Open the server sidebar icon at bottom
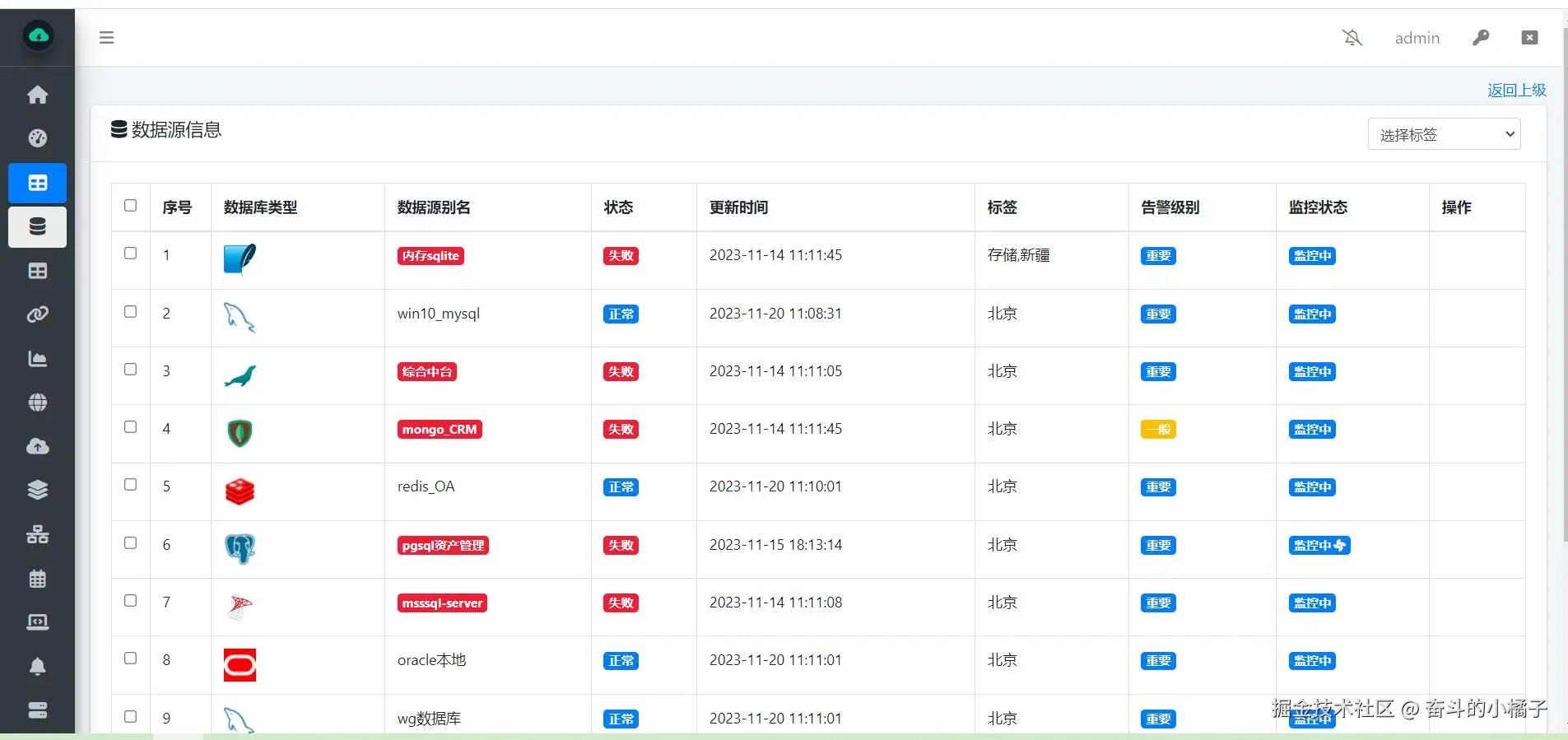Image resolution: width=1568 pixels, height=740 pixels. tap(38, 710)
